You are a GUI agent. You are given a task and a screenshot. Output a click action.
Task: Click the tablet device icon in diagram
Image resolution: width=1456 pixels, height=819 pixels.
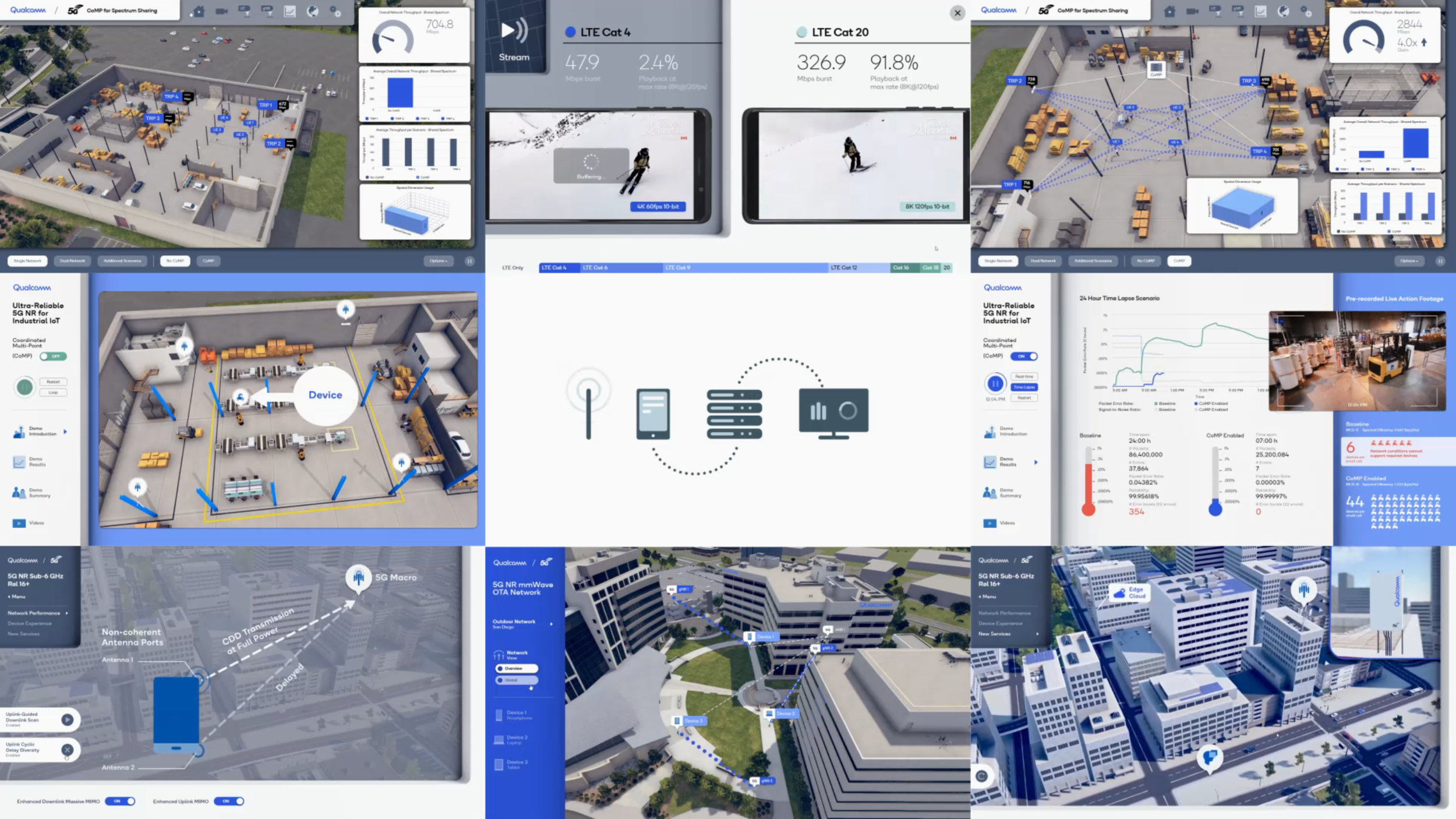point(653,414)
